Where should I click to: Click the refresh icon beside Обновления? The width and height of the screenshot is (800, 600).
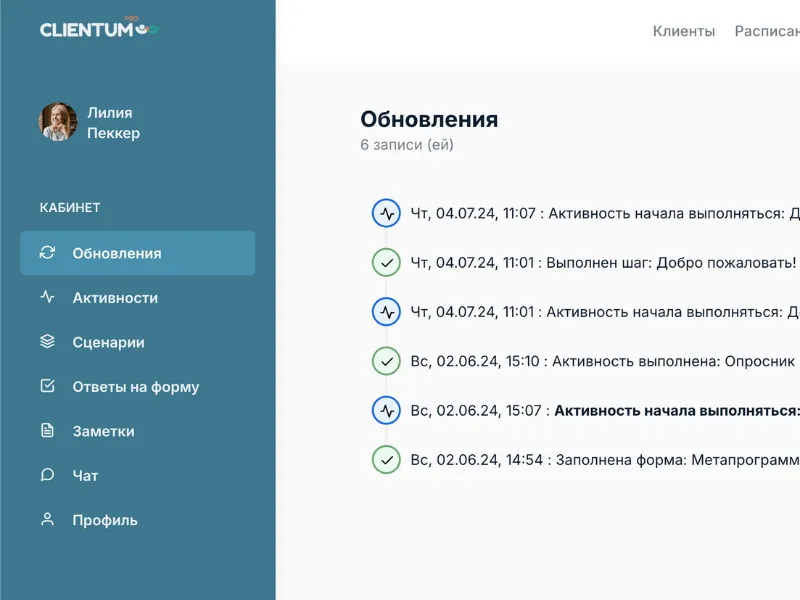(47, 253)
